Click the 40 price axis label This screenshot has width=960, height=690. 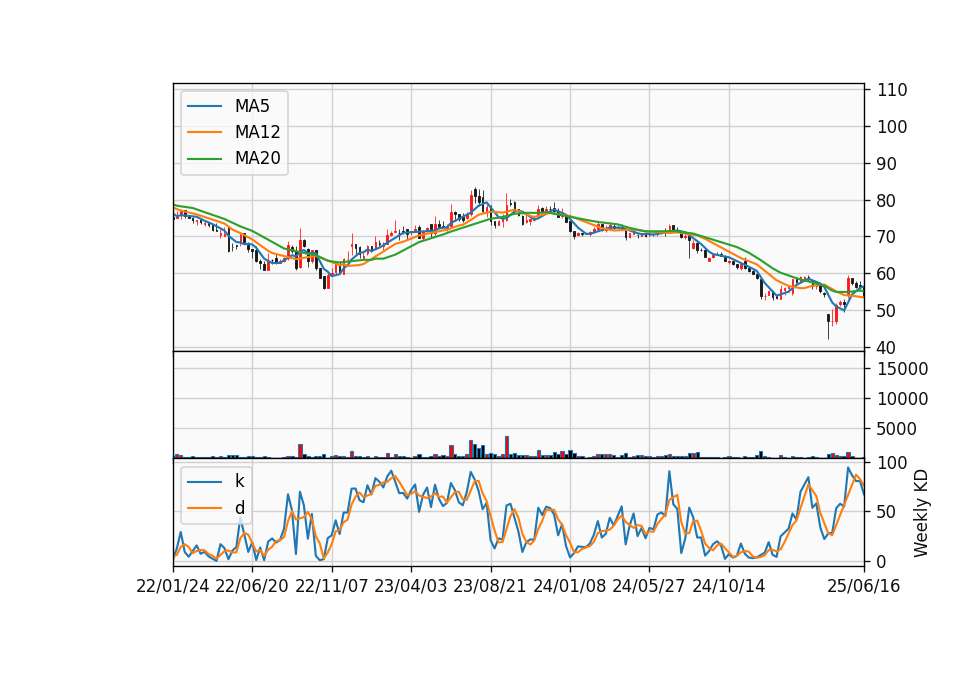click(887, 348)
